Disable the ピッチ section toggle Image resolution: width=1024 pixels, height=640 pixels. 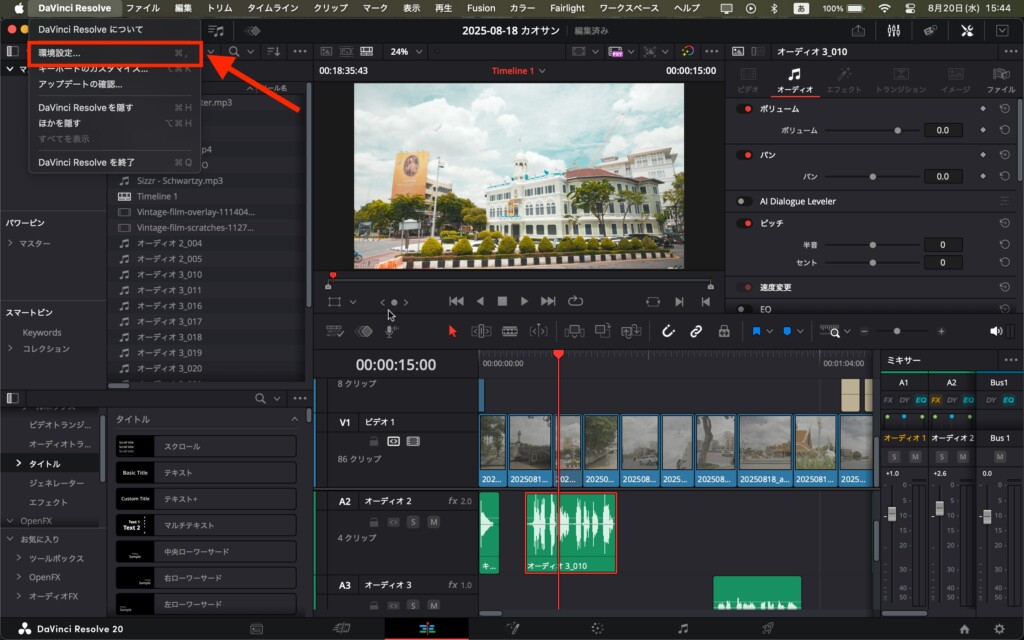[744, 223]
